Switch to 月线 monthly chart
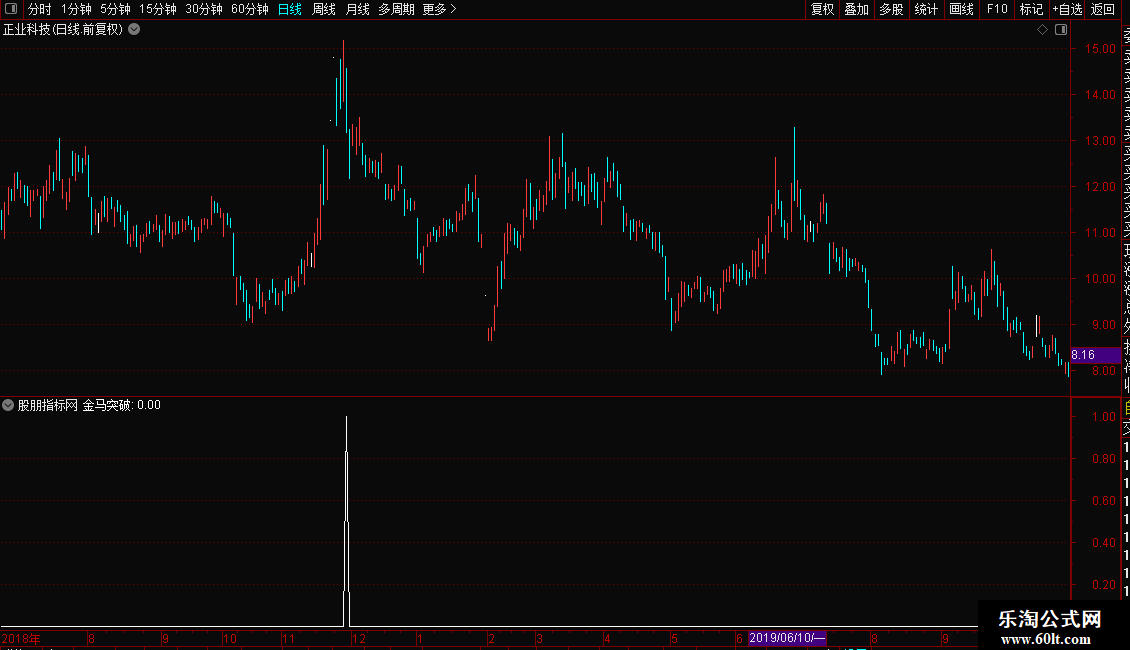 tap(357, 9)
